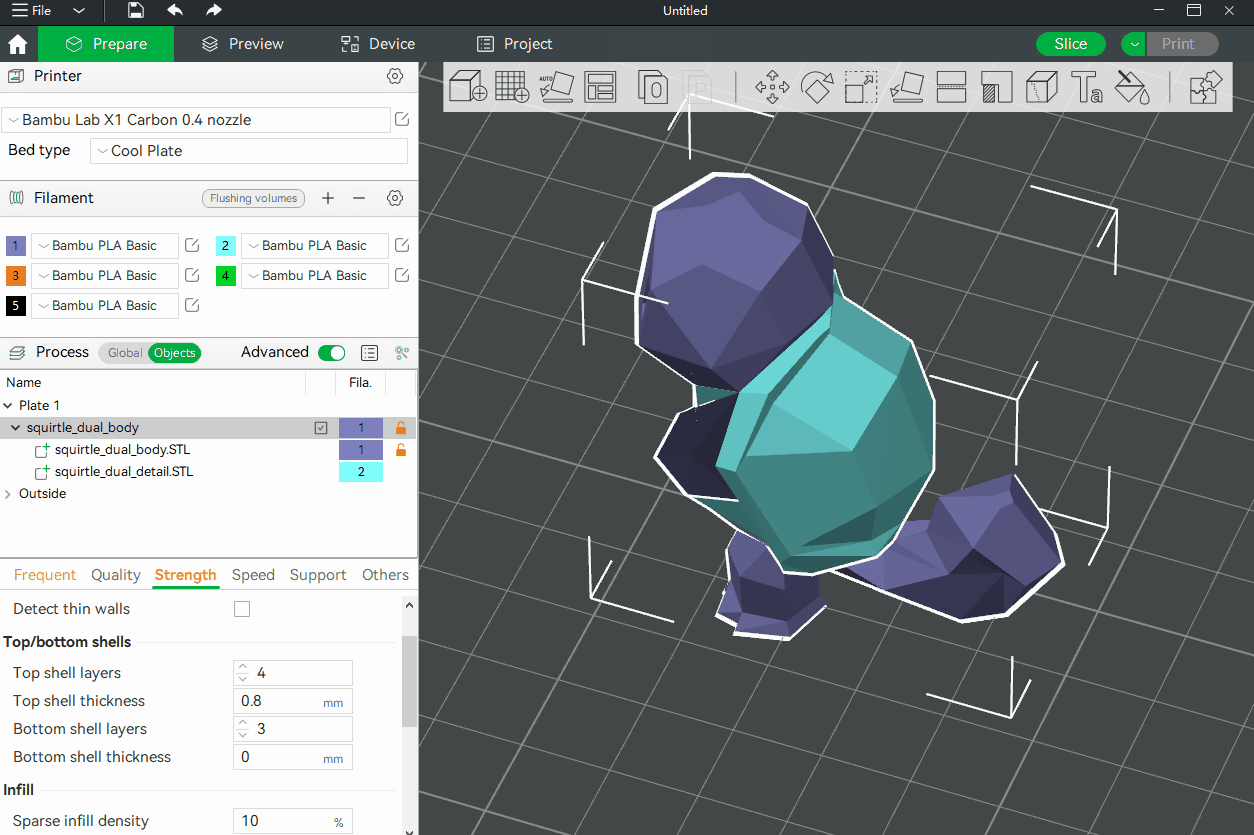
Task: Edit the Bambu Lab X1 Carbon preset
Action: 402,120
